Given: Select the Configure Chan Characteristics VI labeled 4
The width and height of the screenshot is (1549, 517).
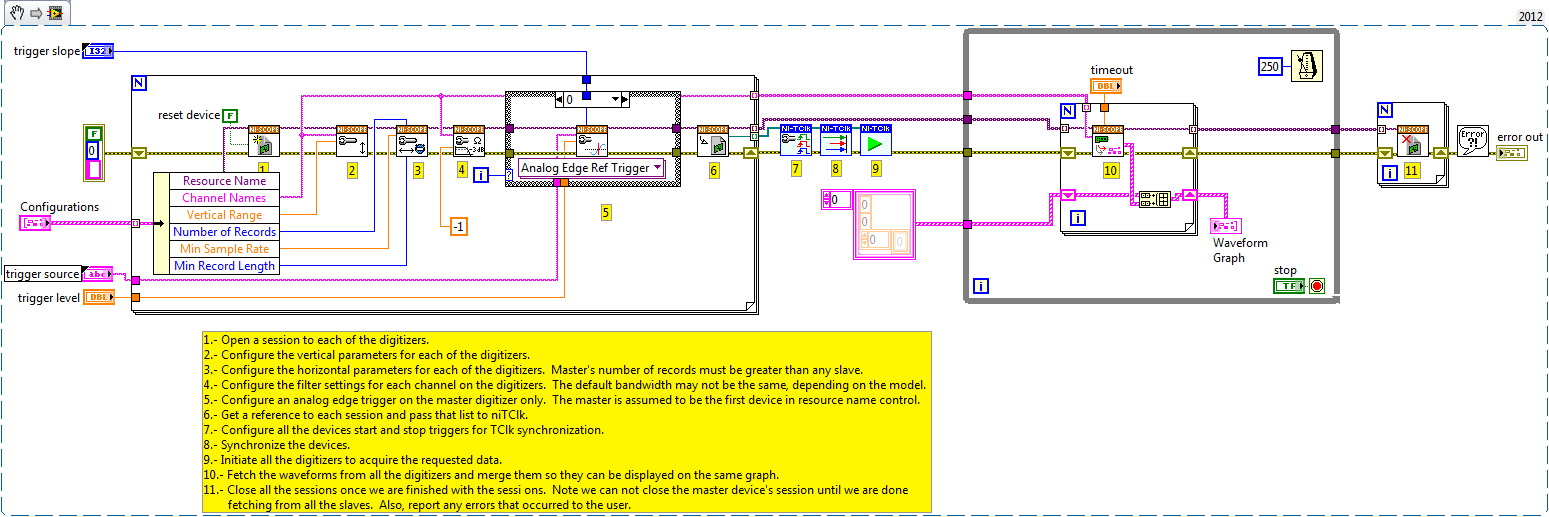Looking at the screenshot, I should (469, 141).
